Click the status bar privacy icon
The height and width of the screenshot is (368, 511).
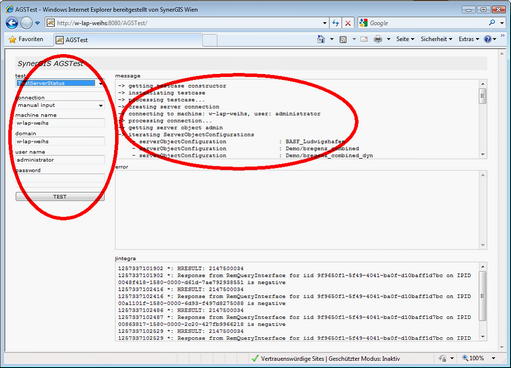coord(443,359)
